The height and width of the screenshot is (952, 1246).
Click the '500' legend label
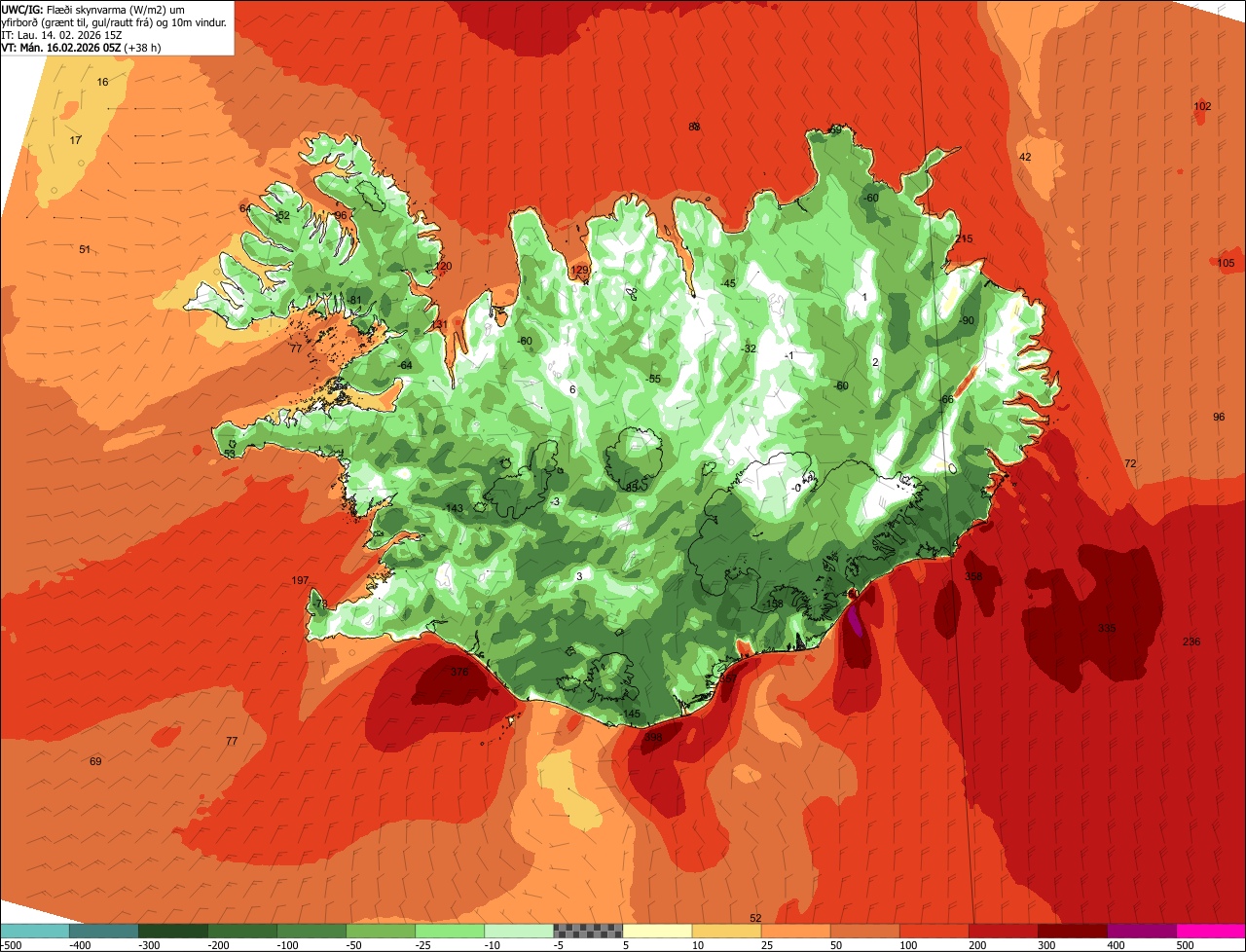click(x=1185, y=944)
